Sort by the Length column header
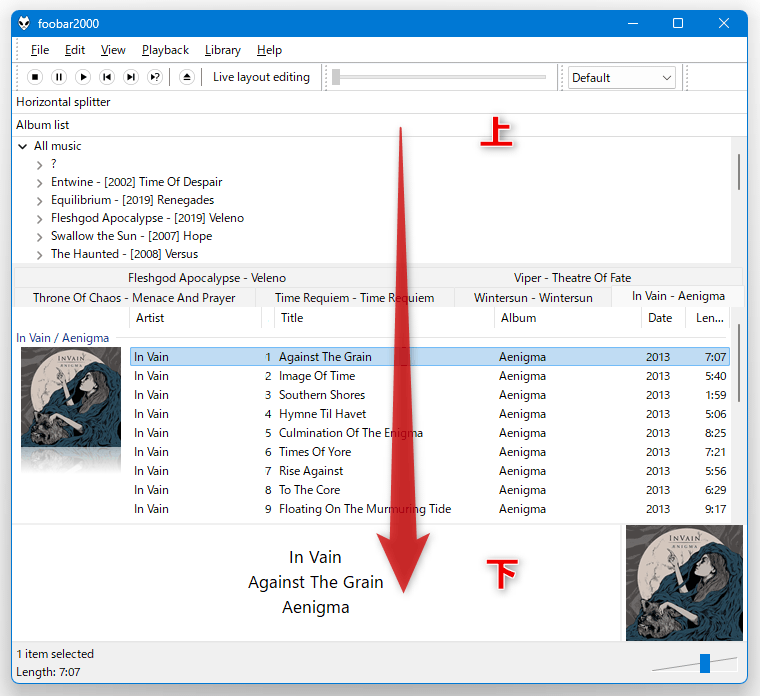 point(710,318)
